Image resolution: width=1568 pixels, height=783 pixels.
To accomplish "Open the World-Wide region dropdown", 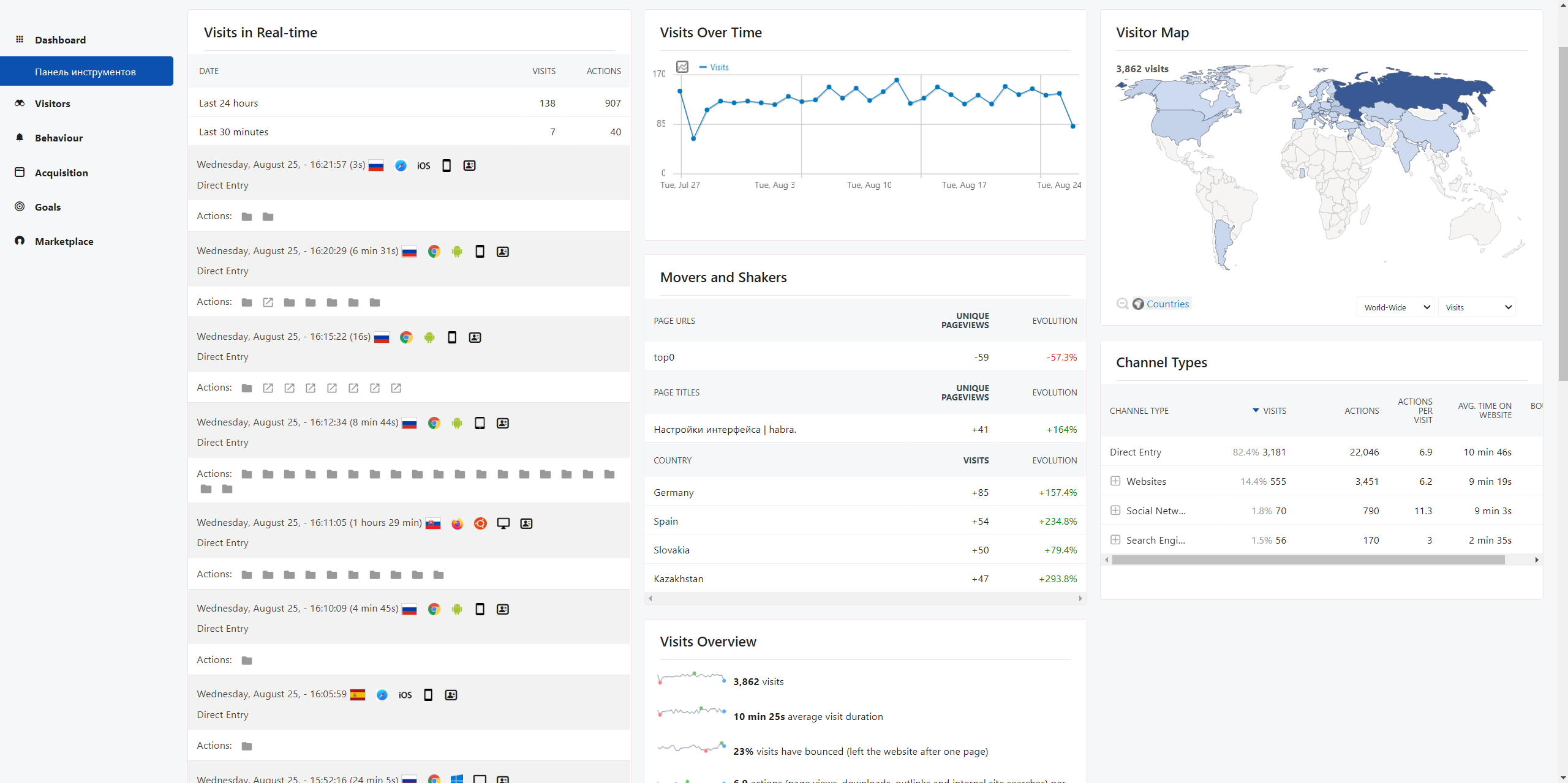I will [1396, 307].
